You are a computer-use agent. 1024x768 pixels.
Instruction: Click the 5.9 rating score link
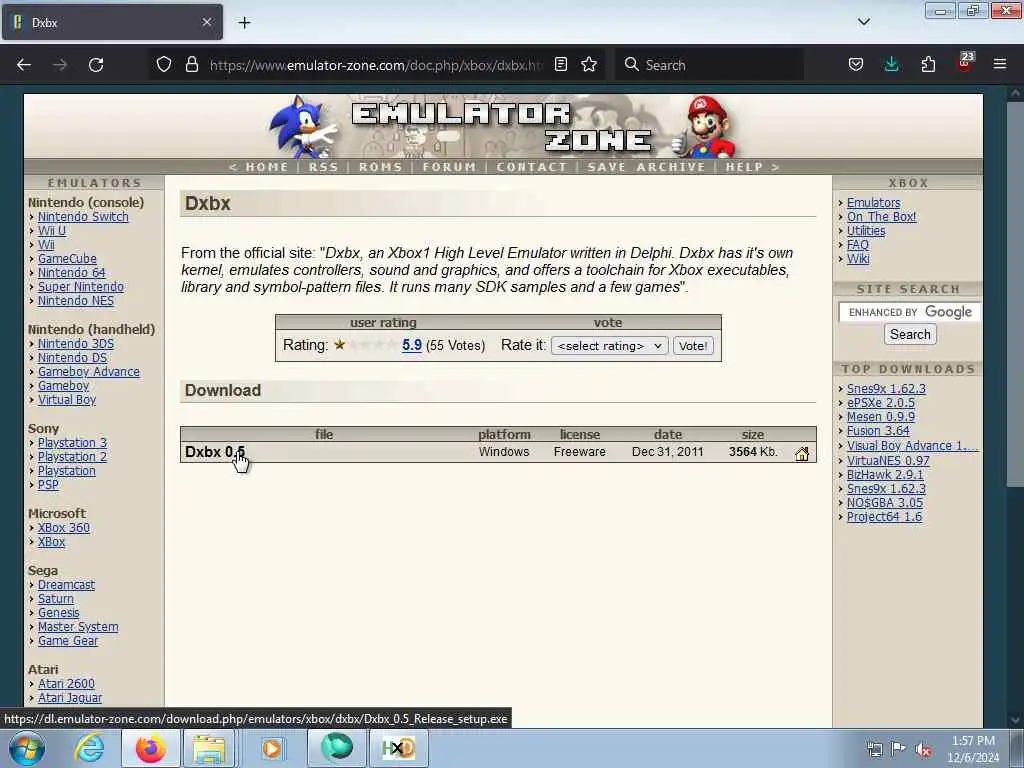pyautogui.click(x=411, y=345)
